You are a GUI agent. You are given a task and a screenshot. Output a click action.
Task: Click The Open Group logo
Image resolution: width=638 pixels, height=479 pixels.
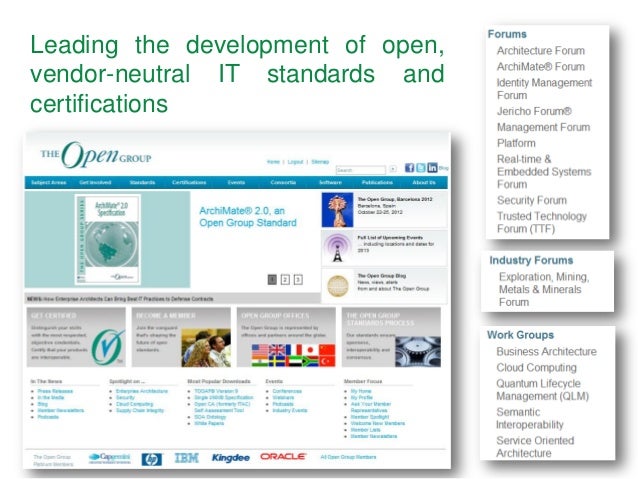[96, 155]
